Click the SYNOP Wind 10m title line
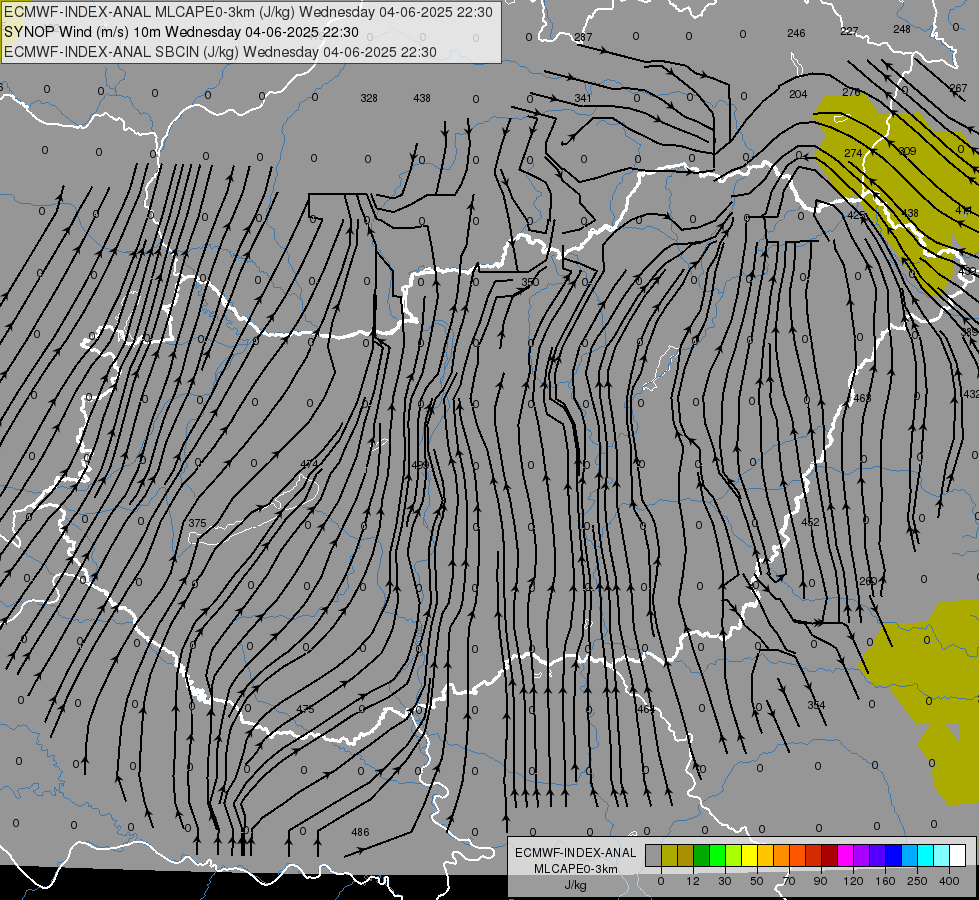 point(182,32)
